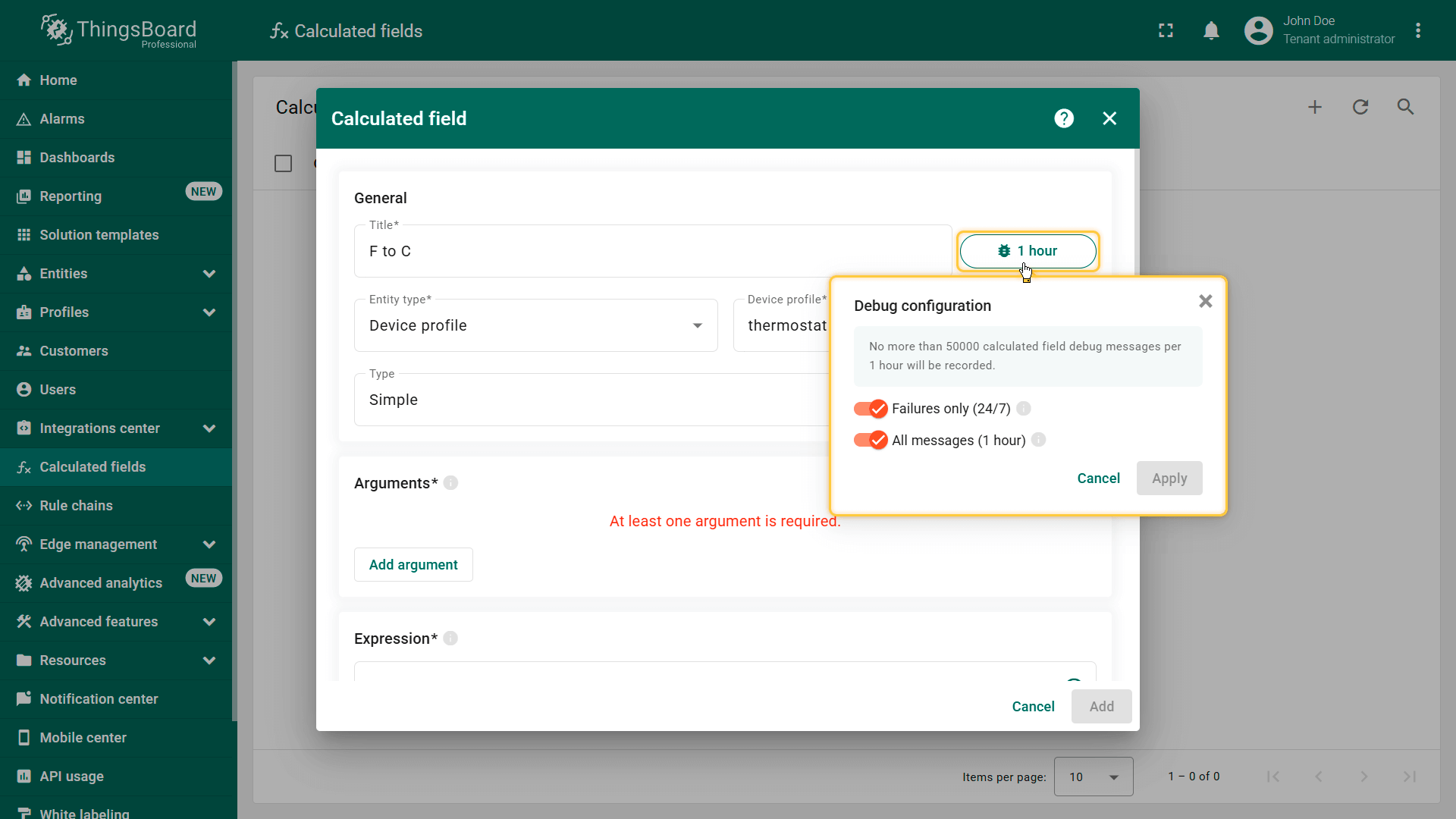Open the three-dot user menu
Viewport: 1456px width, 819px height.
coord(1417,31)
